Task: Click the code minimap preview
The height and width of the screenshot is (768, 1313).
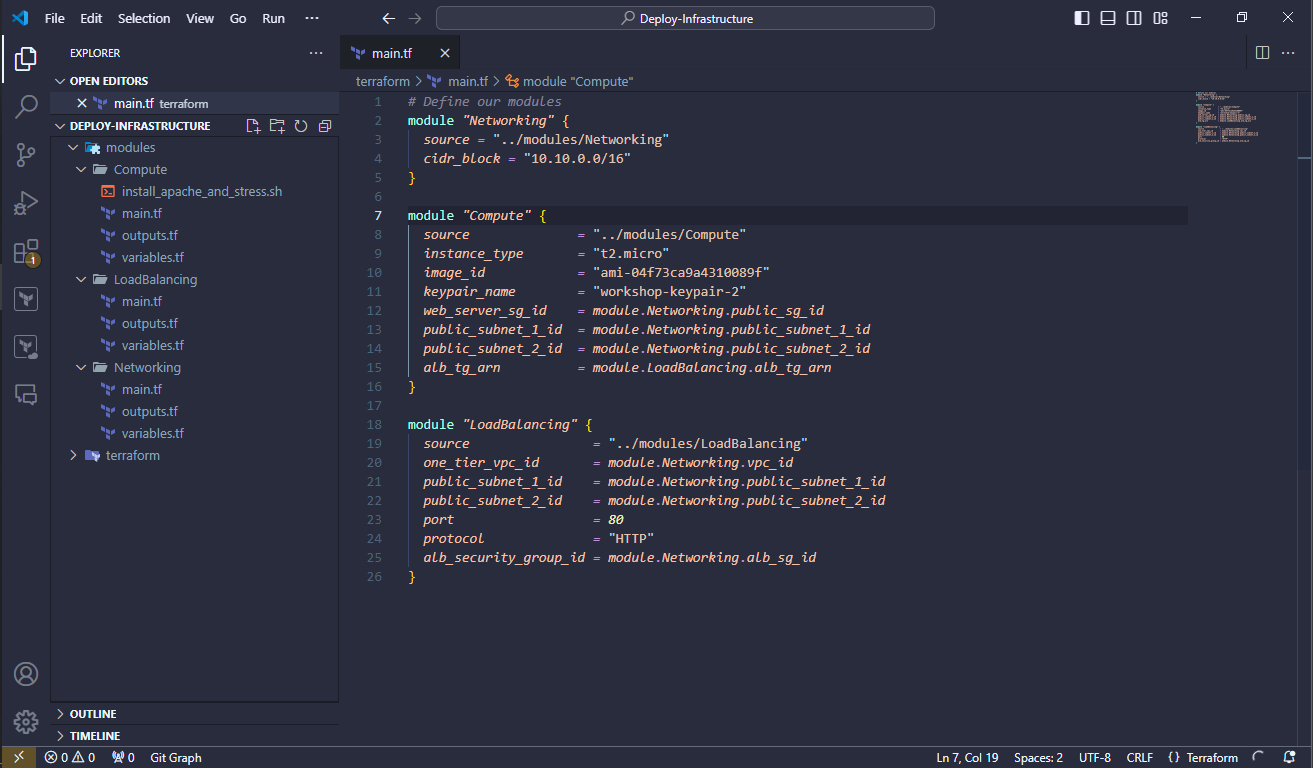Action: [1228, 120]
